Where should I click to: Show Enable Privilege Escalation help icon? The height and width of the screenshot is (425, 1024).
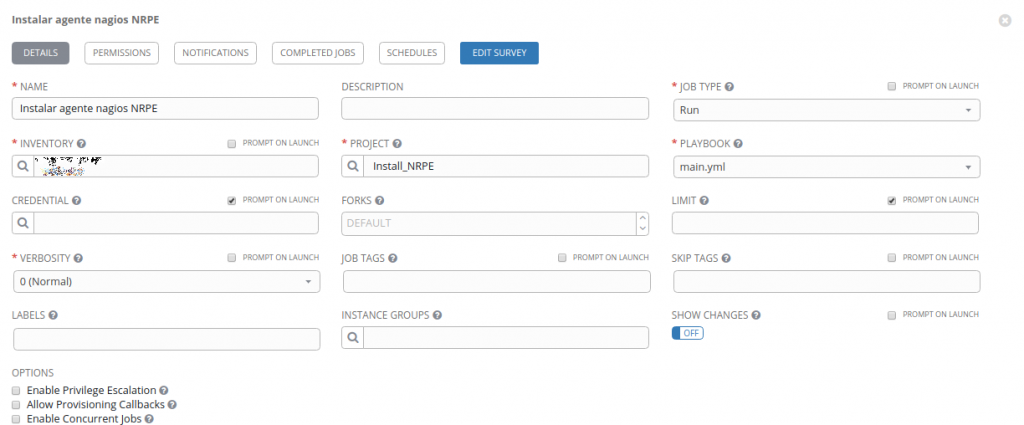click(x=164, y=390)
